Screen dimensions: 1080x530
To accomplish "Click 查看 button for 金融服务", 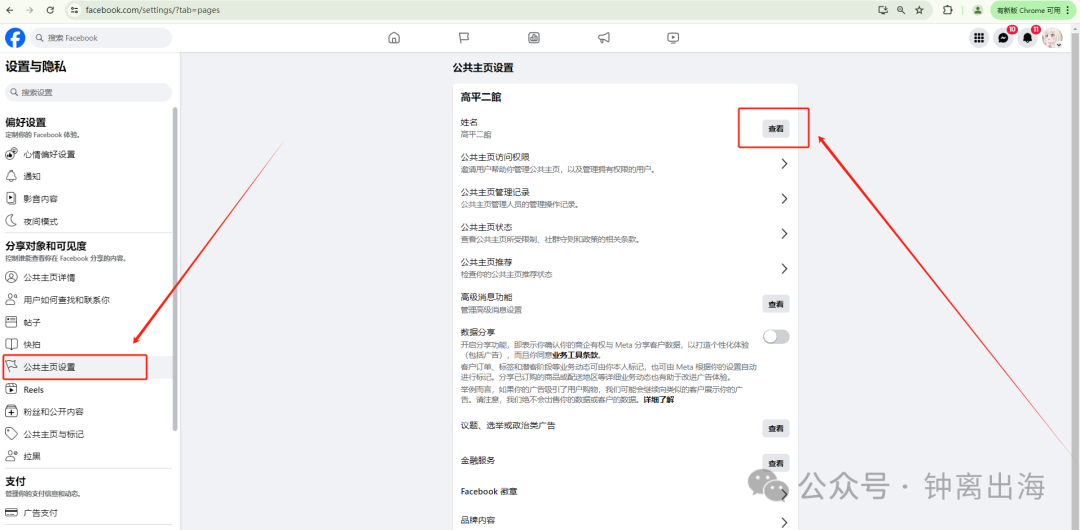I will click(x=776, y=462).
